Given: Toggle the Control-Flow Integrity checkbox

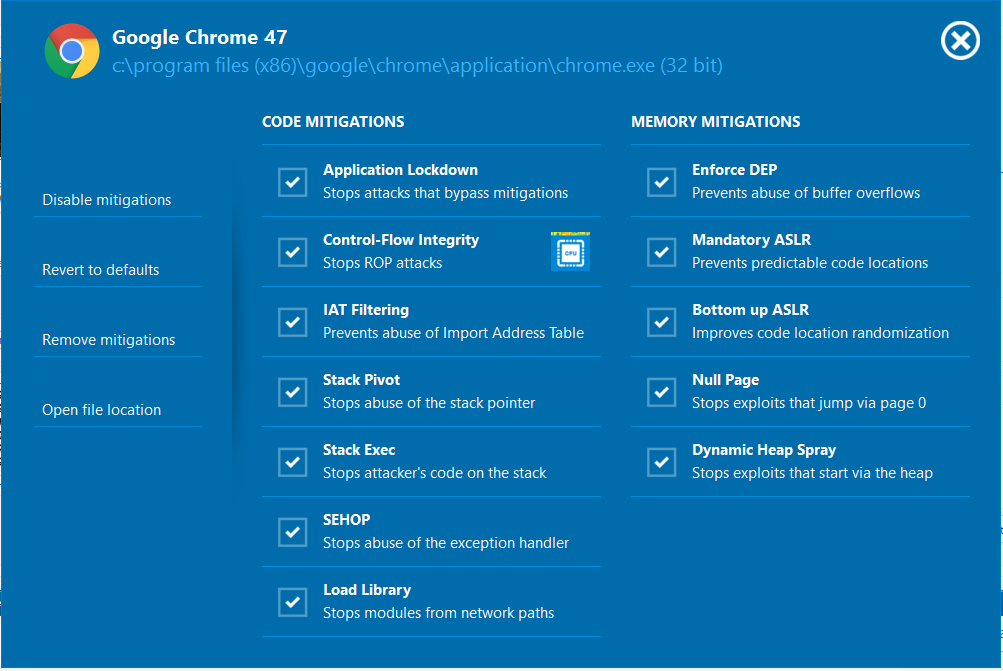Looking at the screenshot, I should pos(292,252).
